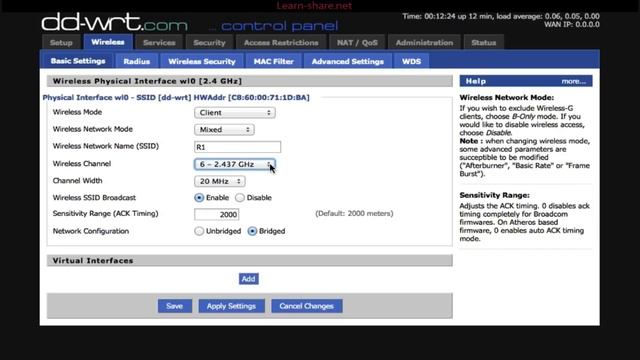The width and height of the screenshot is (640, 360).
Task: Expand the Channel Width 20 MHz dropdown
Action: tap(220, 181)
